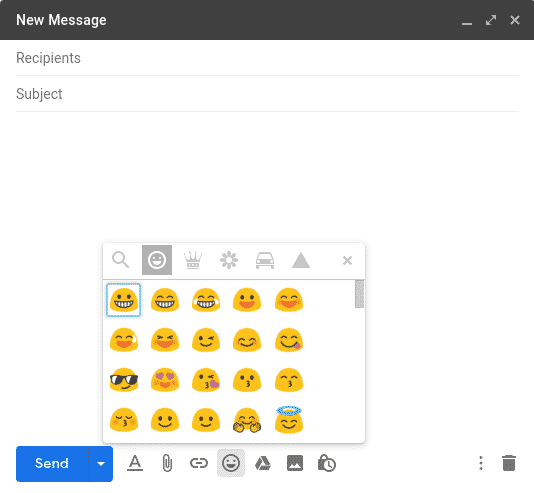The width and height of the screenshot is (534, 493).
Task: Click the emoji panel scrollbar thumb
Action: click(x=359, y=294)
